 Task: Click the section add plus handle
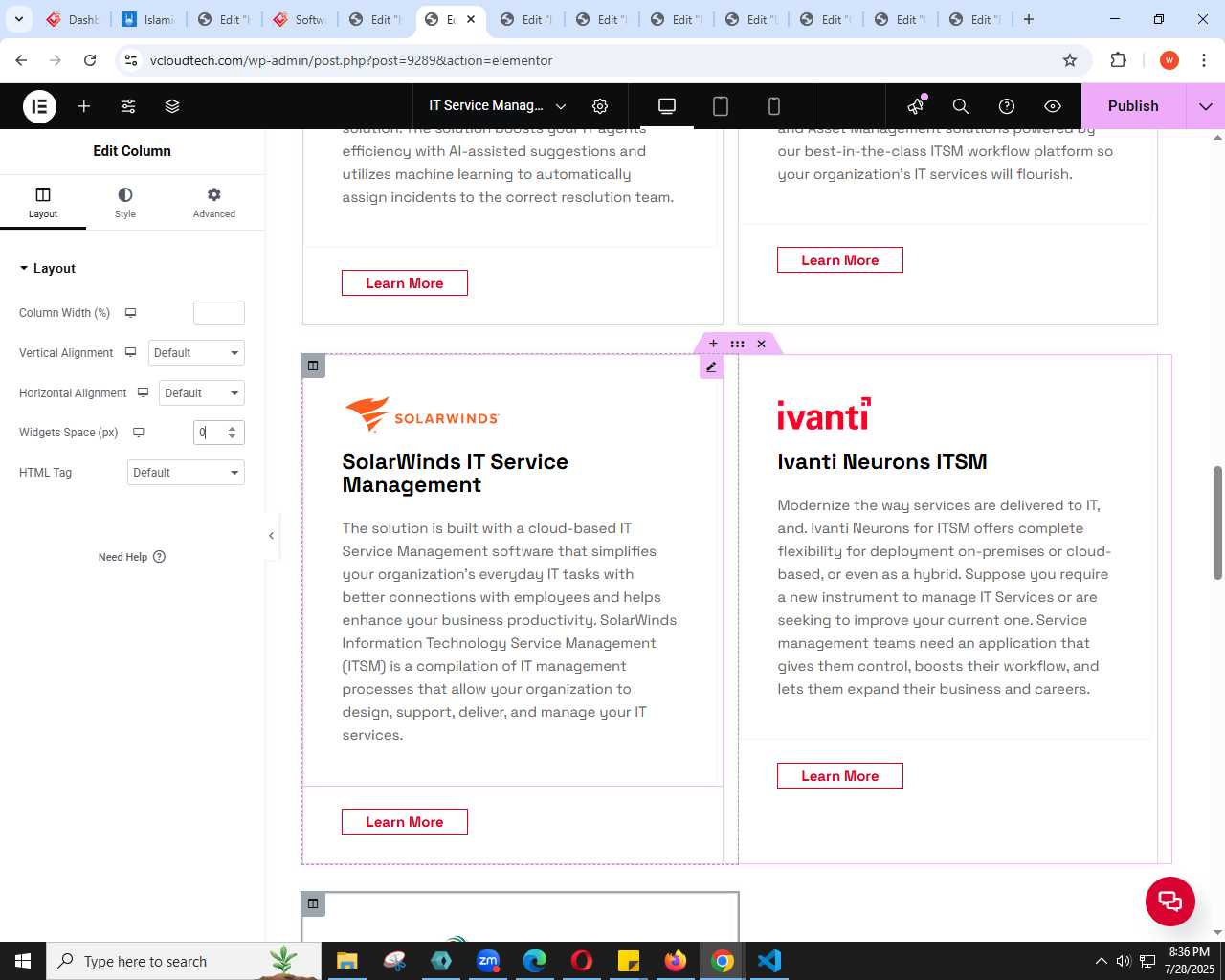click(x=713, y=344)
